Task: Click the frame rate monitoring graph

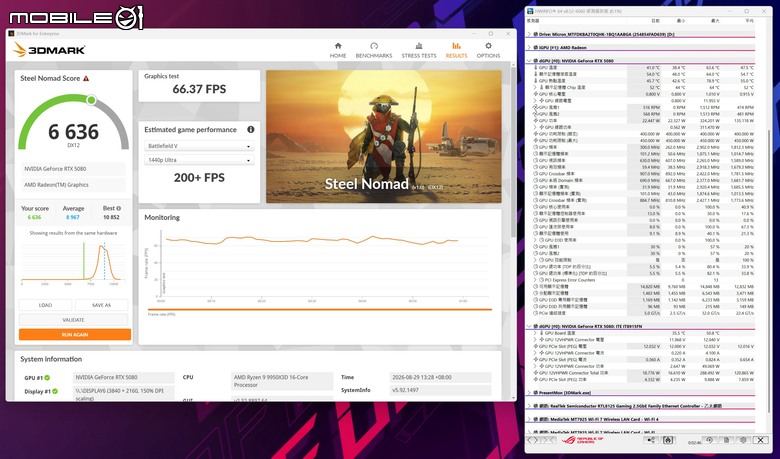Action: (316, 264)
